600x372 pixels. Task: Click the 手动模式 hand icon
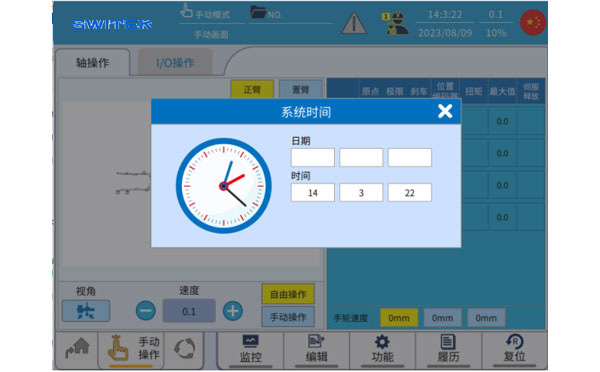[x=186, y=11]
